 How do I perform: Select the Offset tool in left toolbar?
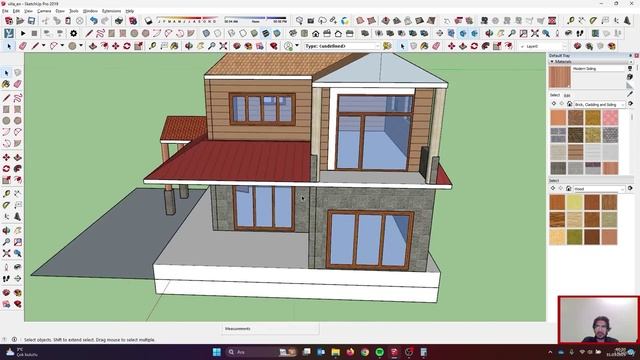[x=18, y=180]
